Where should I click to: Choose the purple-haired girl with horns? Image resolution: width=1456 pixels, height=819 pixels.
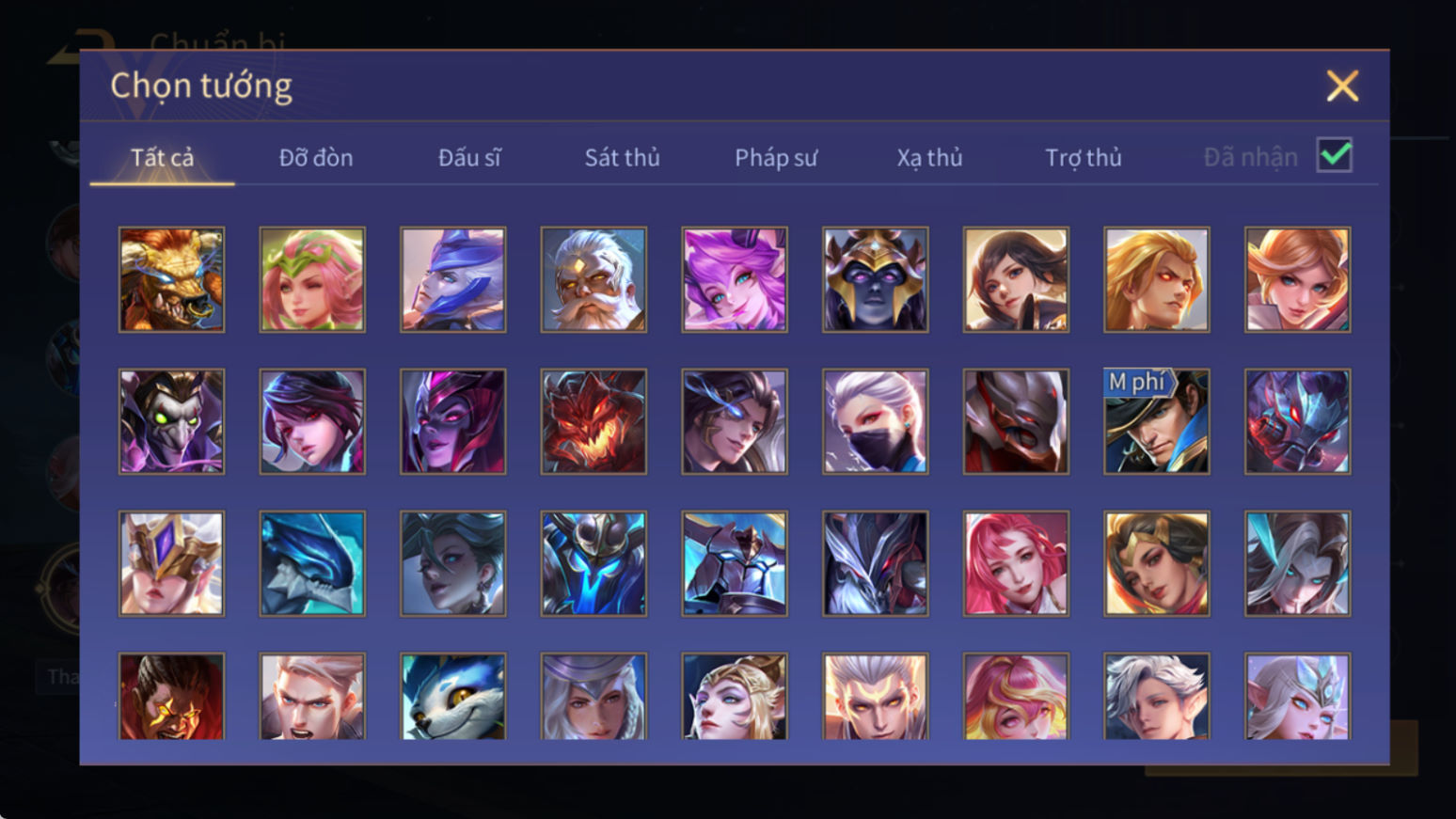(735, 279)
